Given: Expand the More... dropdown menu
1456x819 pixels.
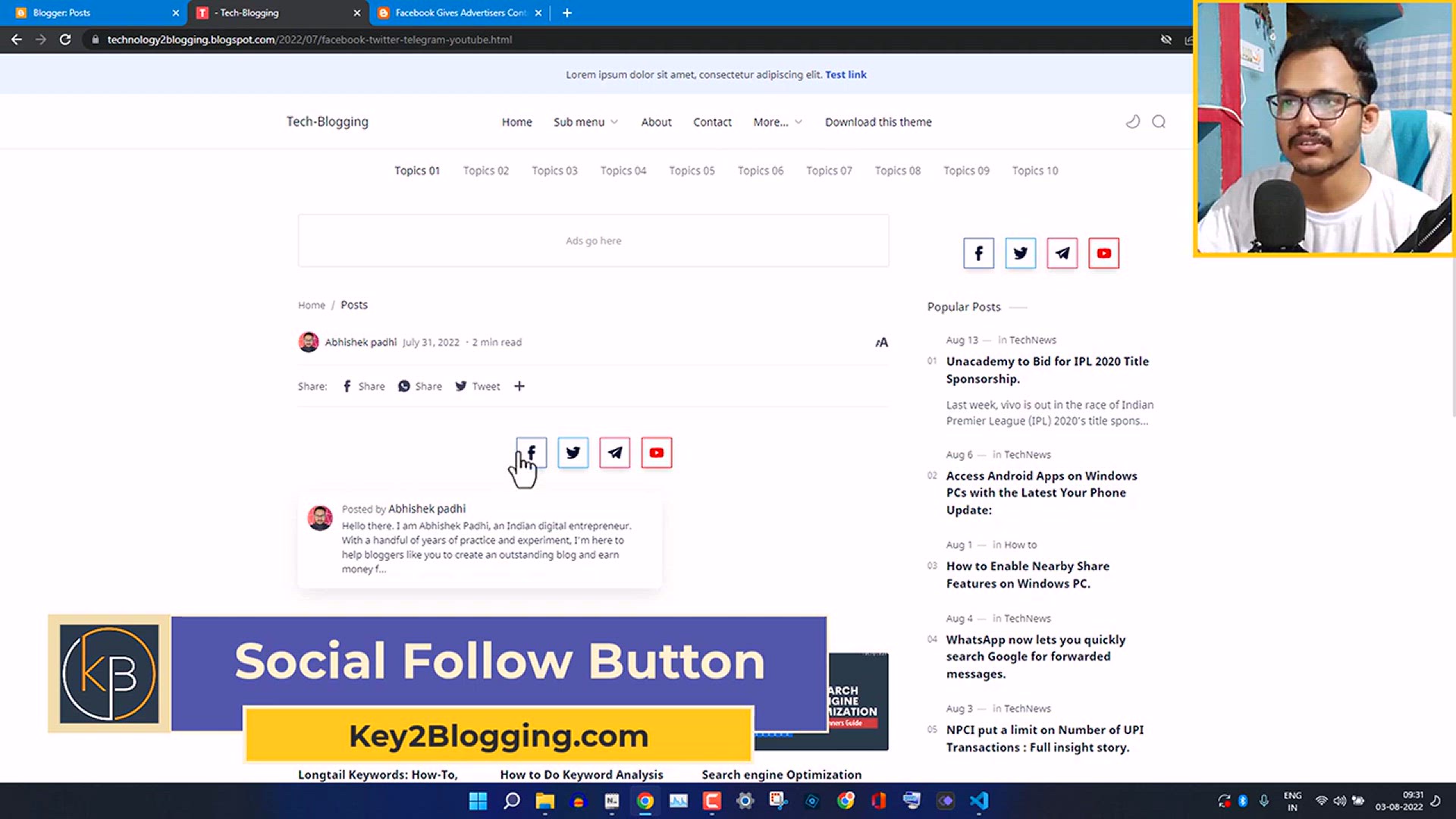Looking at the screenshot, I should (x=777, y=122).
